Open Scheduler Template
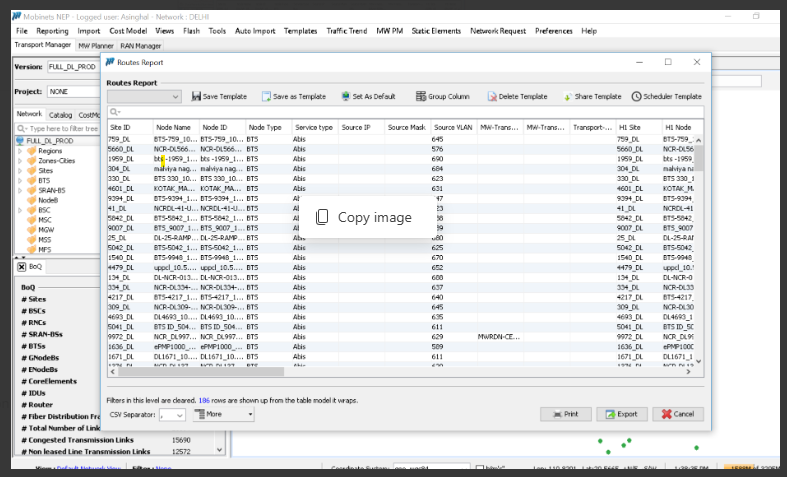The width and height of the screenshot is (787, 477). [x=666, y=96]
